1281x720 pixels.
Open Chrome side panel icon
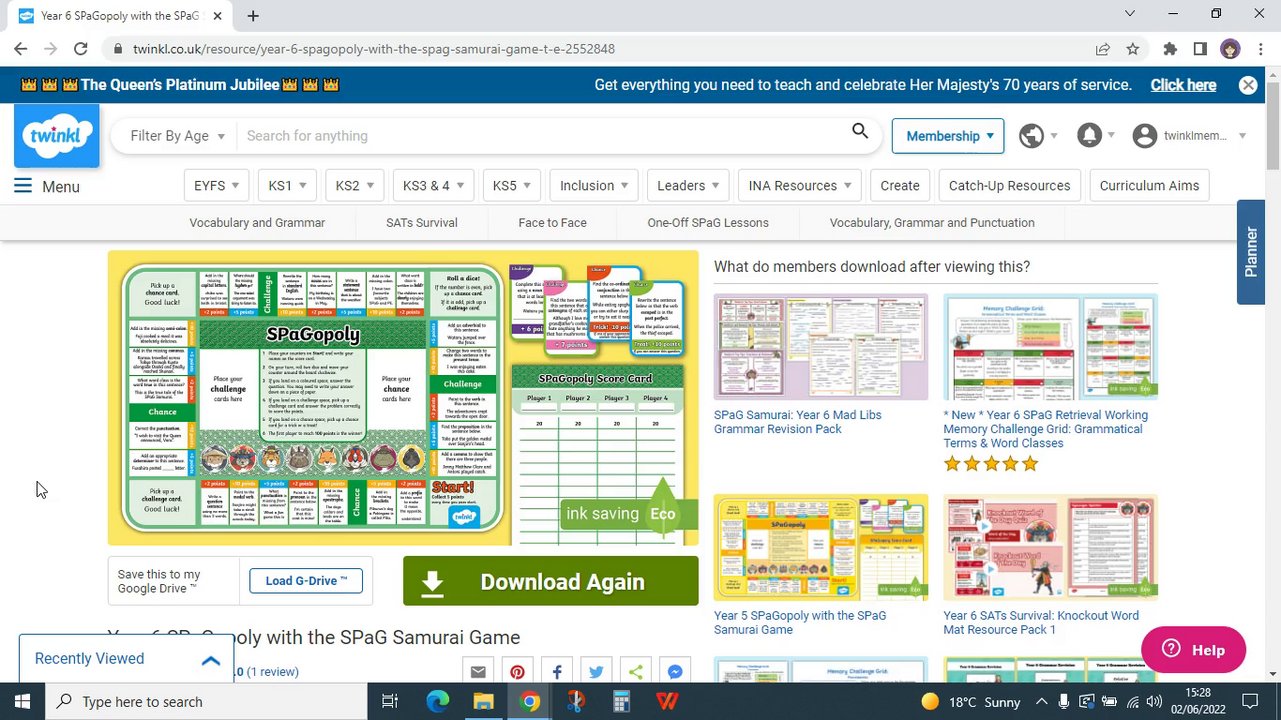tap(1200, 49)
